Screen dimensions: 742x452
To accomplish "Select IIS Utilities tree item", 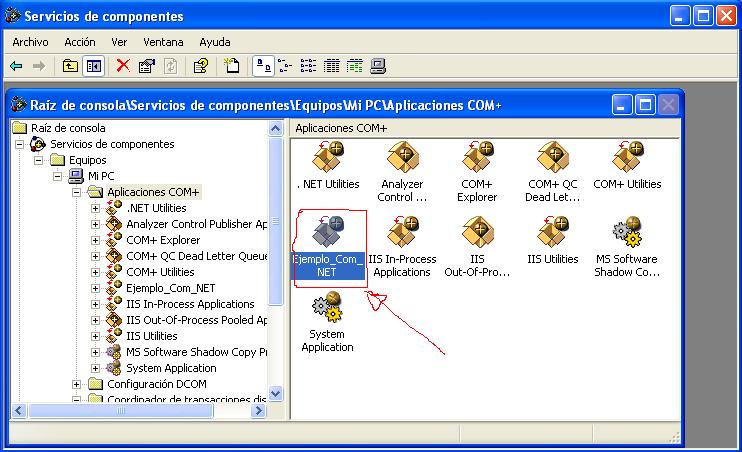I will [x=151, y=336].
